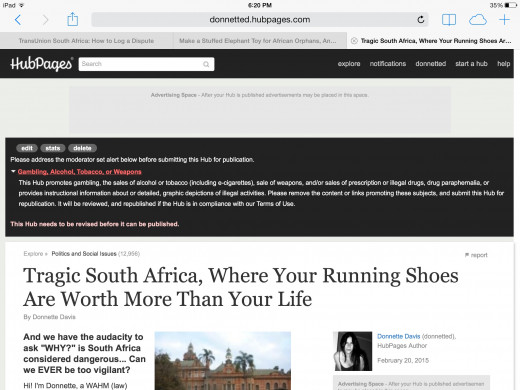Open the donnetted account menu
Screen dimensions: 520x390
coord(431,64)
